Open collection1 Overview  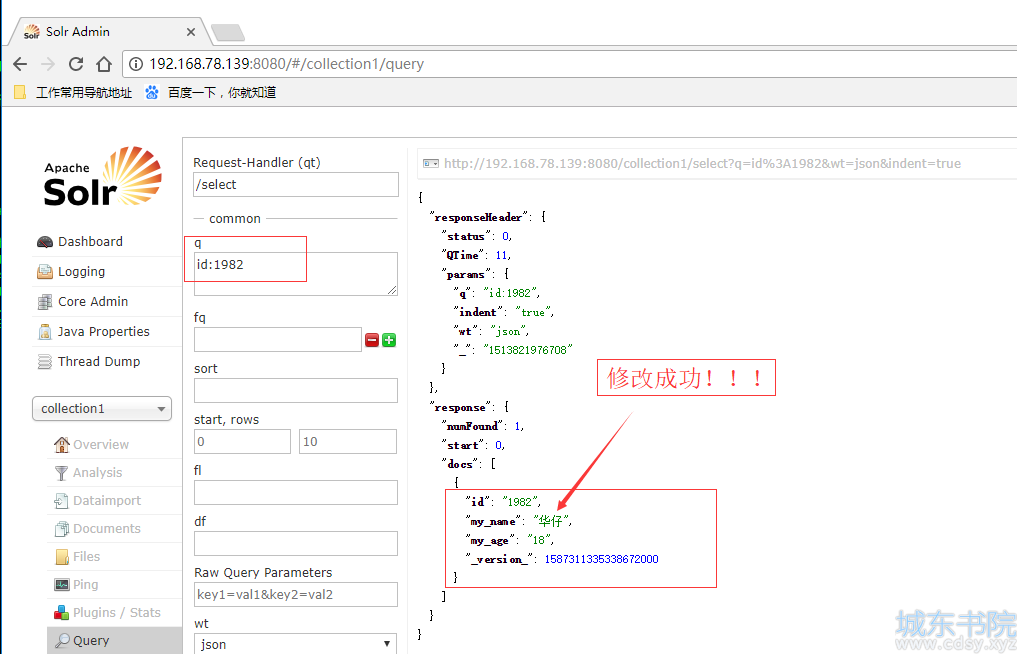pos(101,444)
